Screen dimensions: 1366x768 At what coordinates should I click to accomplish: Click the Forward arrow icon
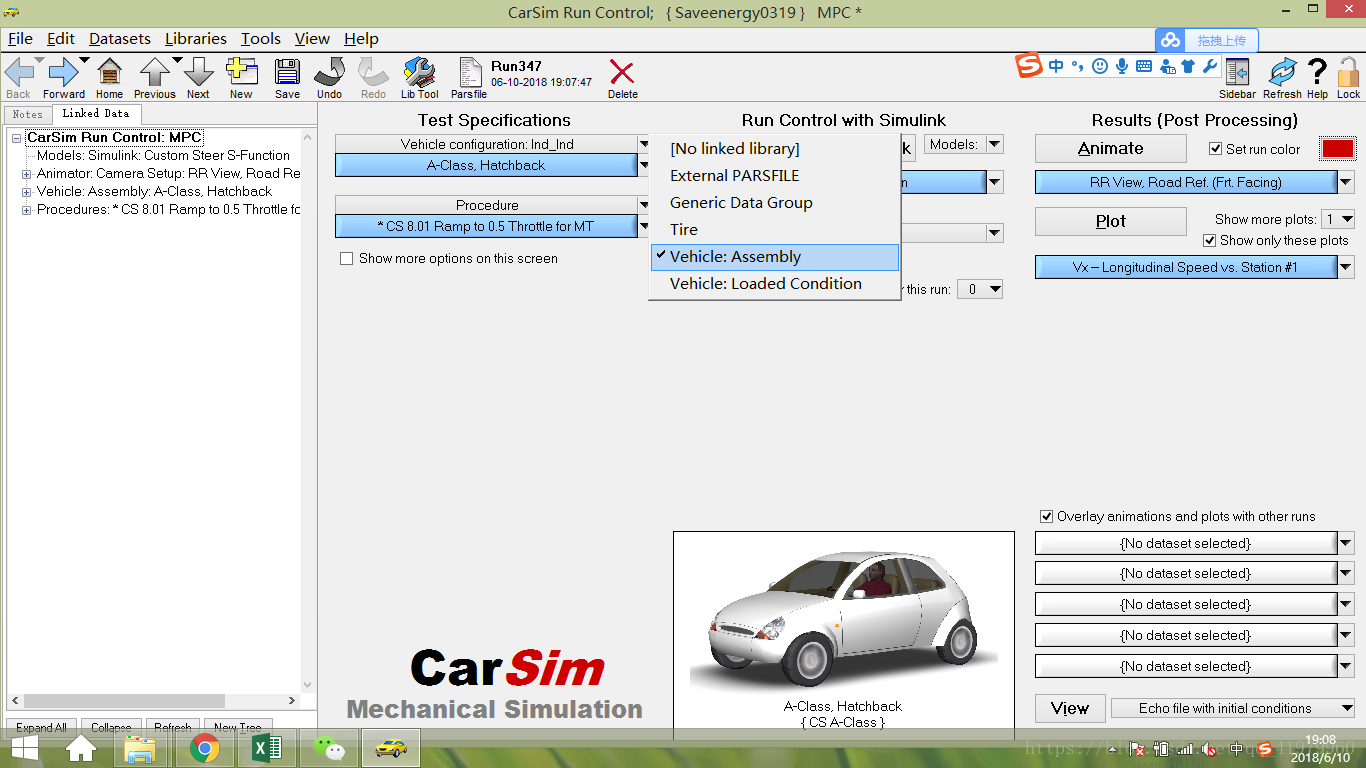63,72
